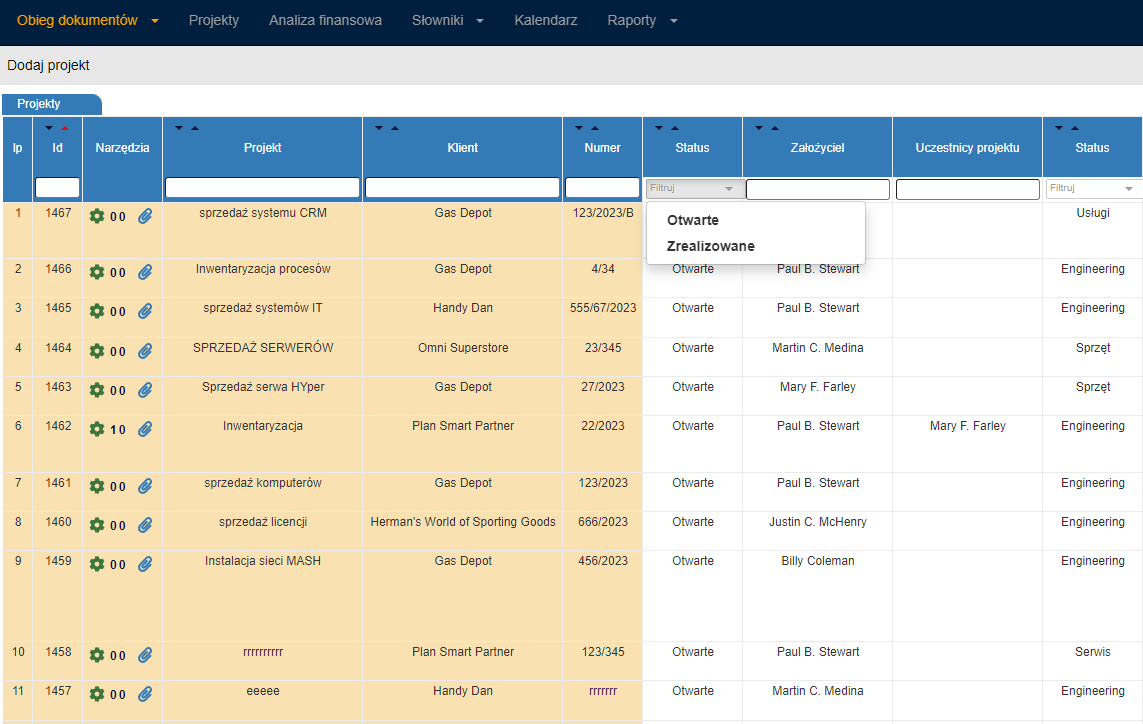
Task: Select the Projekty tab
Action: 39,104
